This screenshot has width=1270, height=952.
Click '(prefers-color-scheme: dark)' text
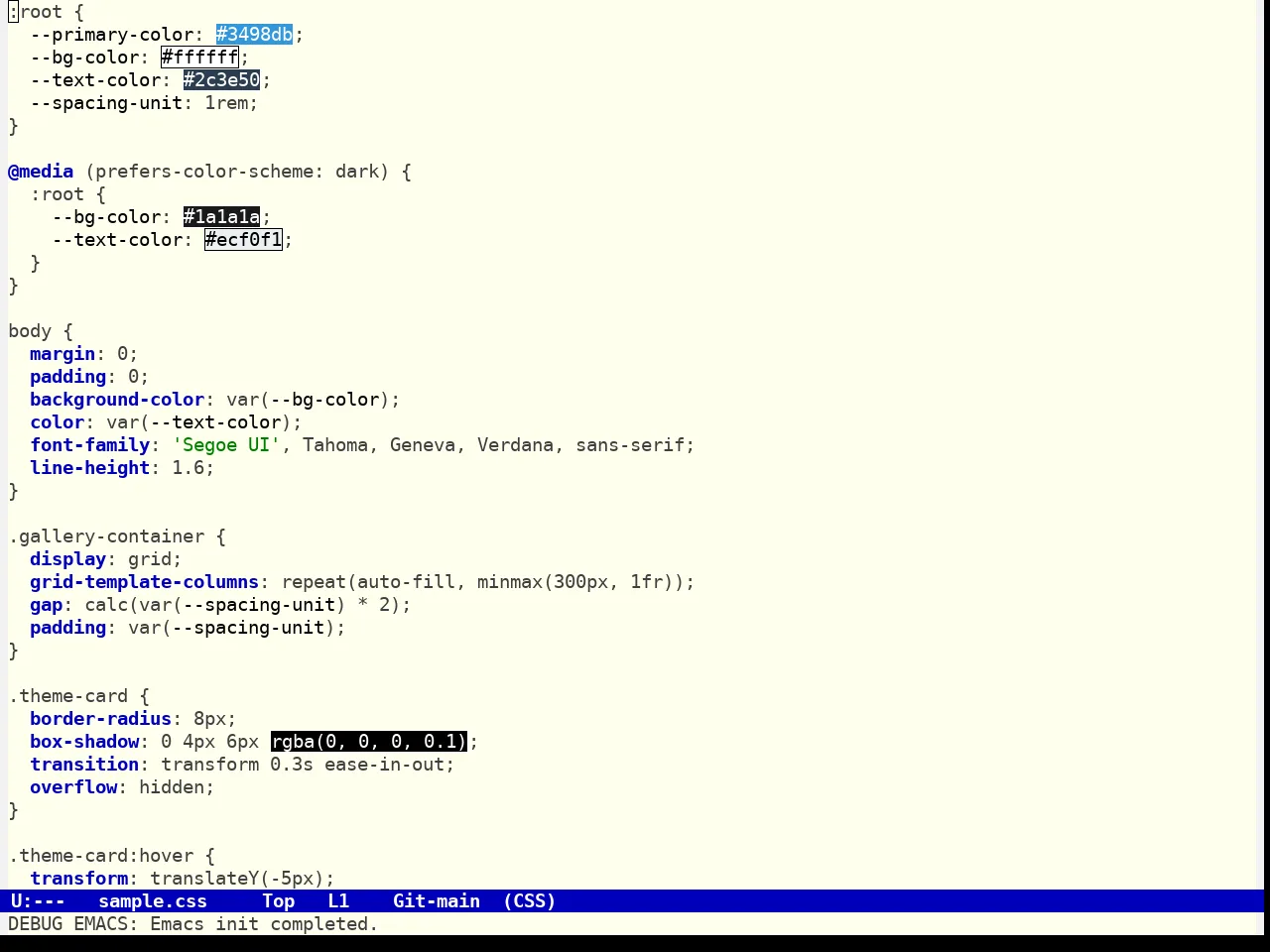pos(237,172)
